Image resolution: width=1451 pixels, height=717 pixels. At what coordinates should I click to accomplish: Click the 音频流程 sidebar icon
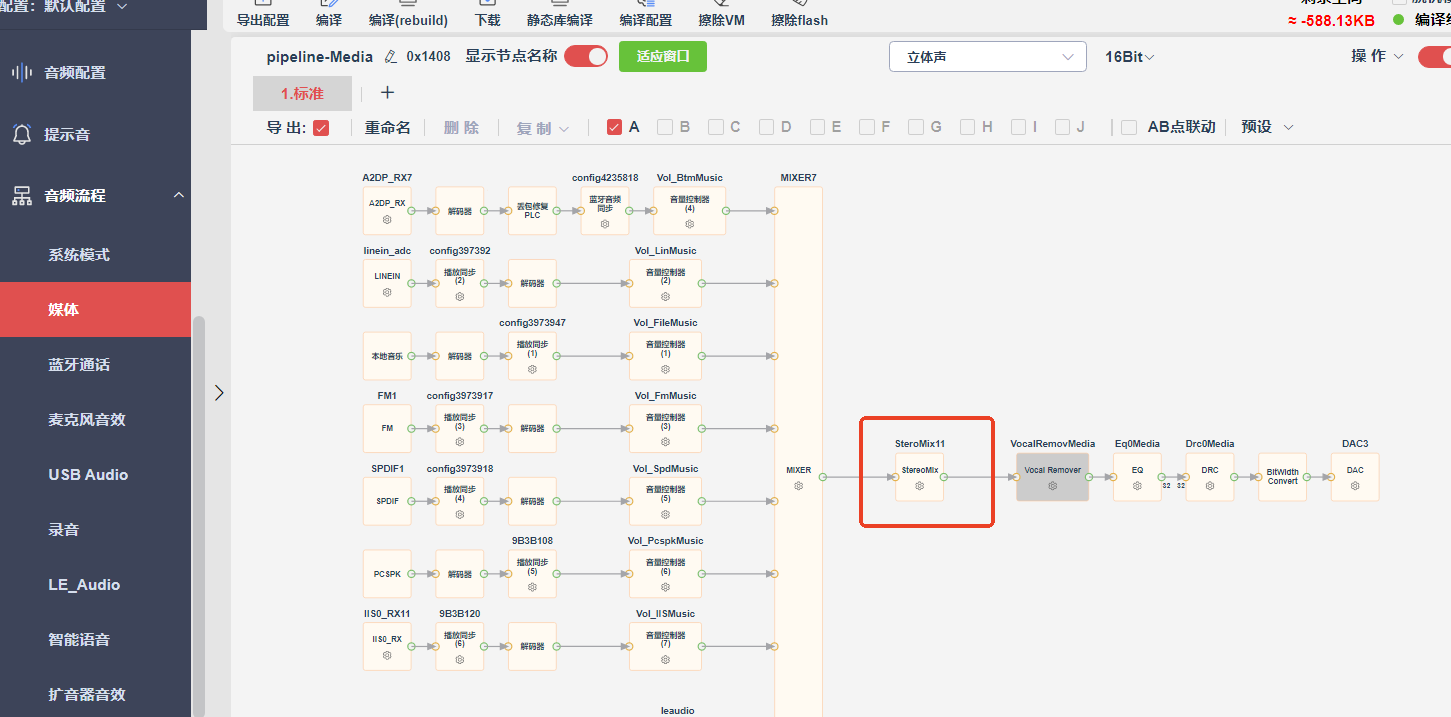pyautogui.click(x=22, y=196)
